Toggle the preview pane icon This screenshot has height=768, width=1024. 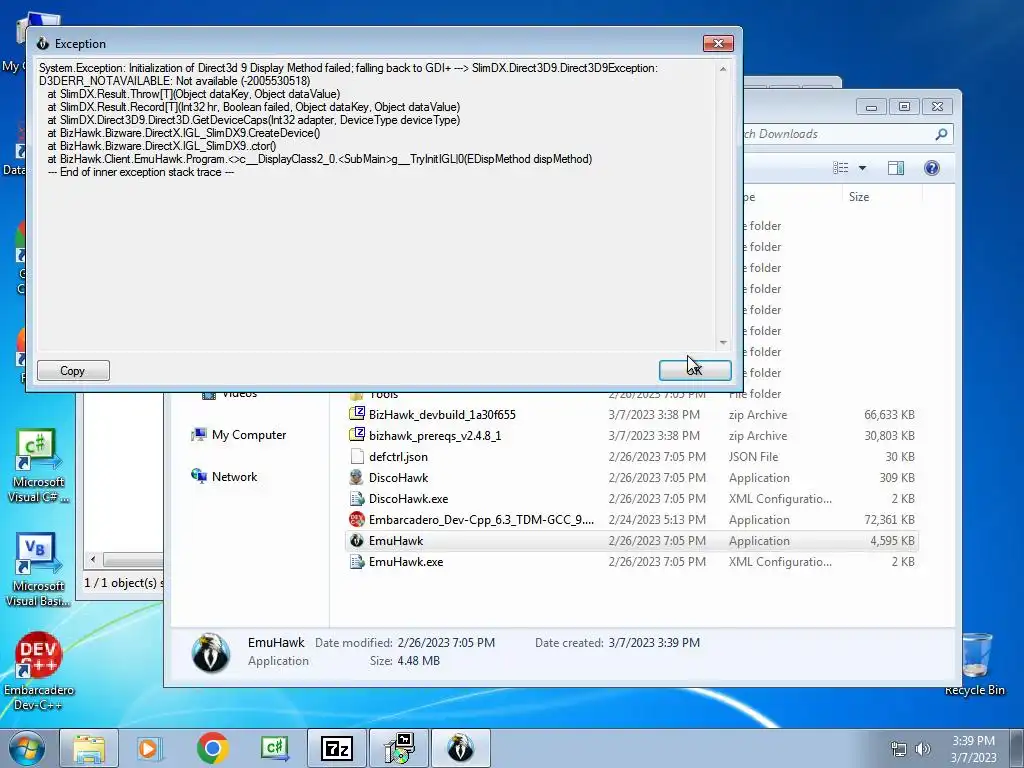[x=895, y=168]
